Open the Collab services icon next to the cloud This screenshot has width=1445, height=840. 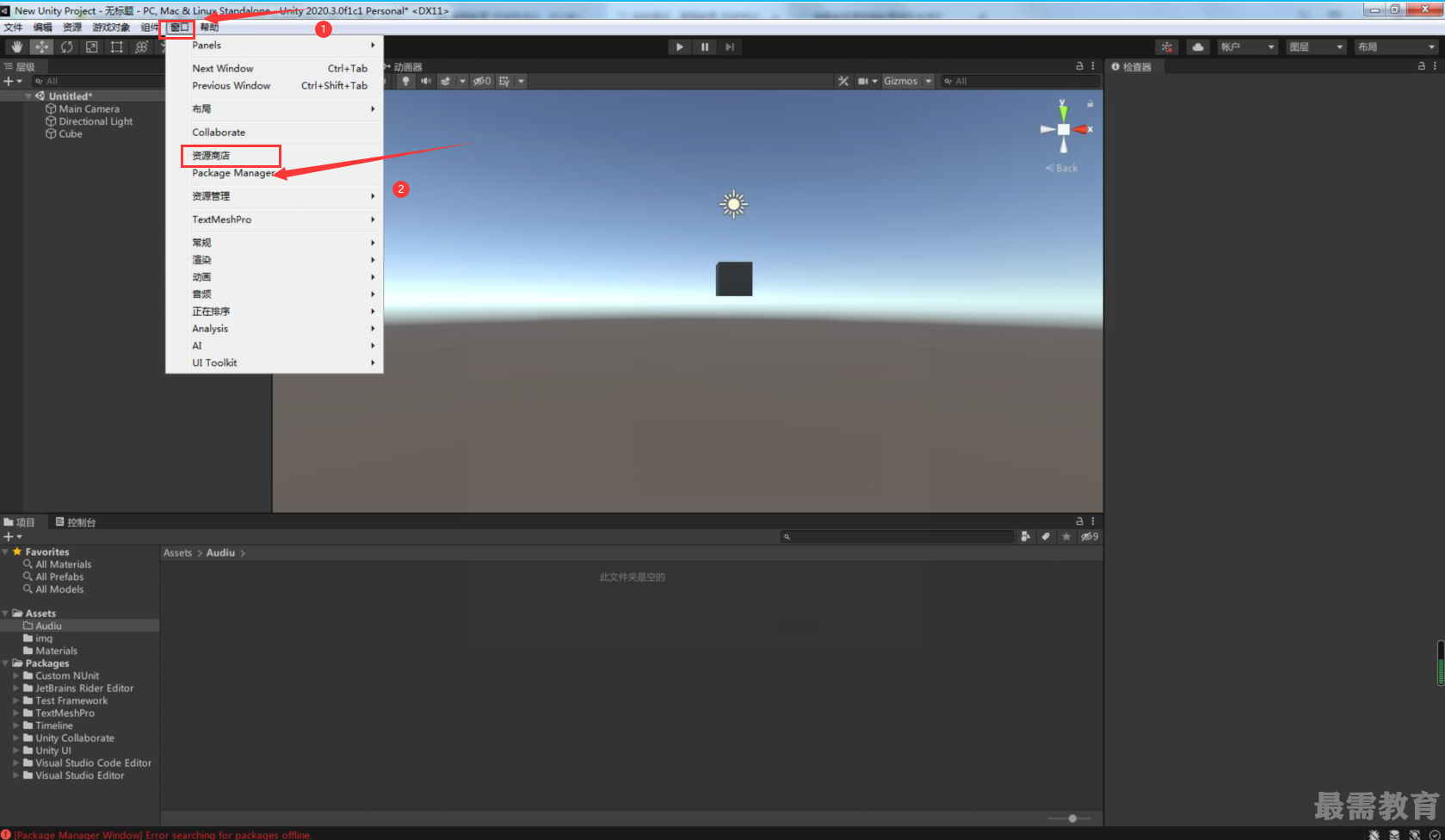point(1167,46)
